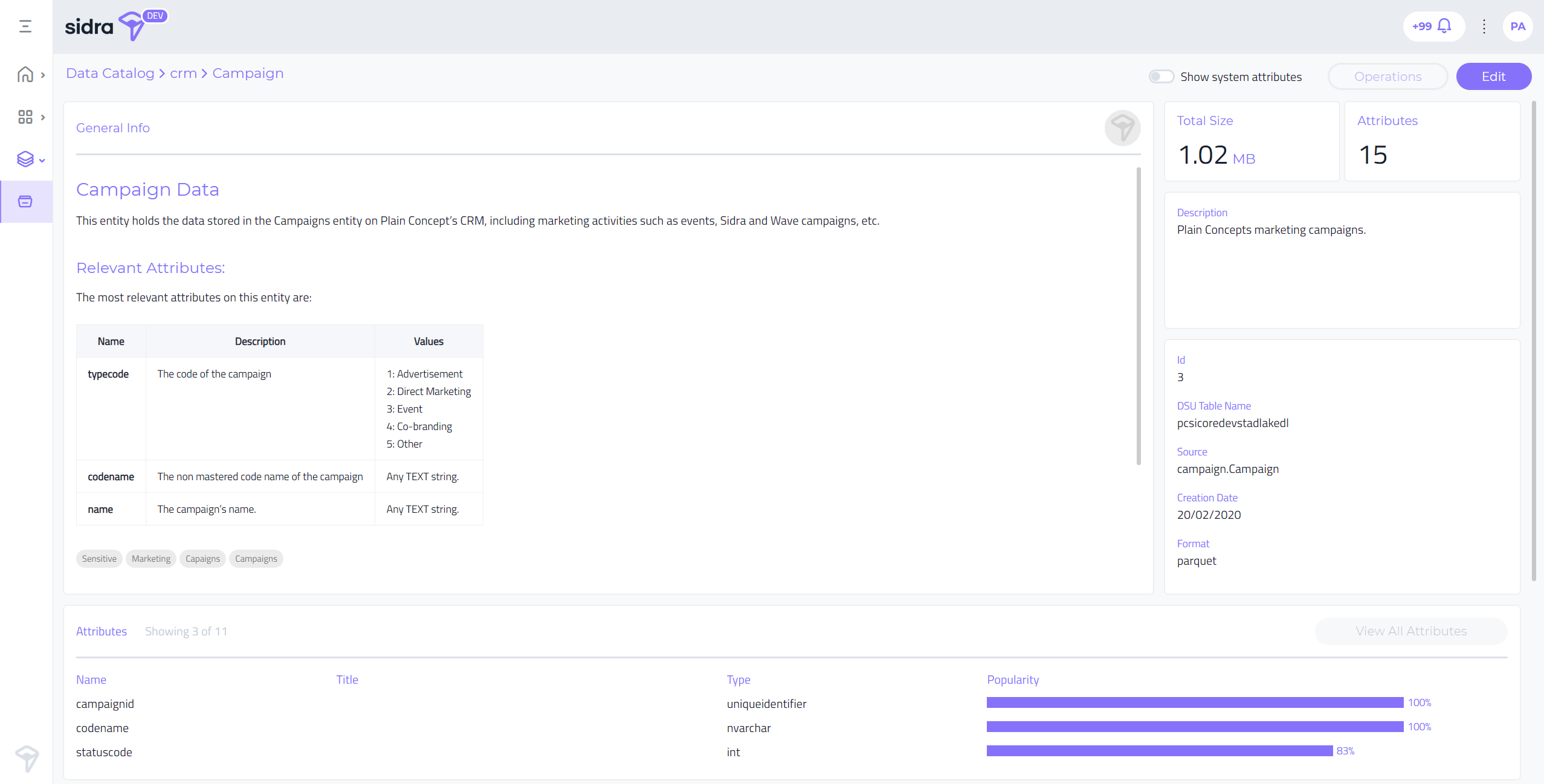
Task: Click the Sensitive tag chip
Action: 99,559
